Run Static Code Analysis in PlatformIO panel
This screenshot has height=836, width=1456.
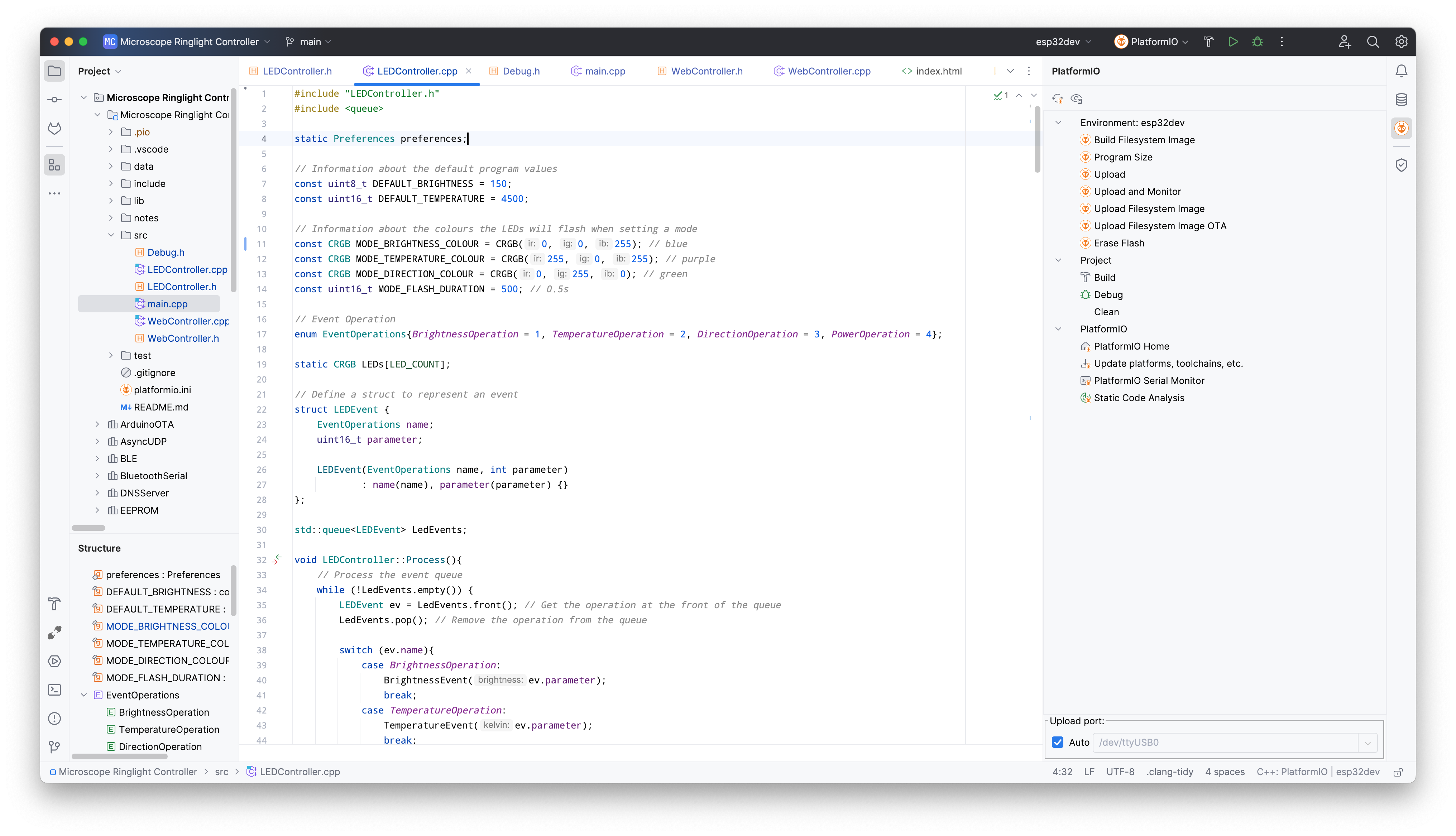(1139, 397)
